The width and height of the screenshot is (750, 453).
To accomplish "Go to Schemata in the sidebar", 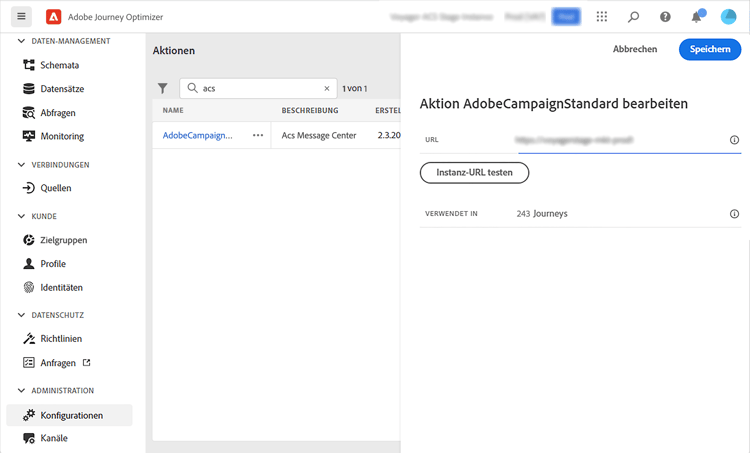I will (x=59, y=65).
